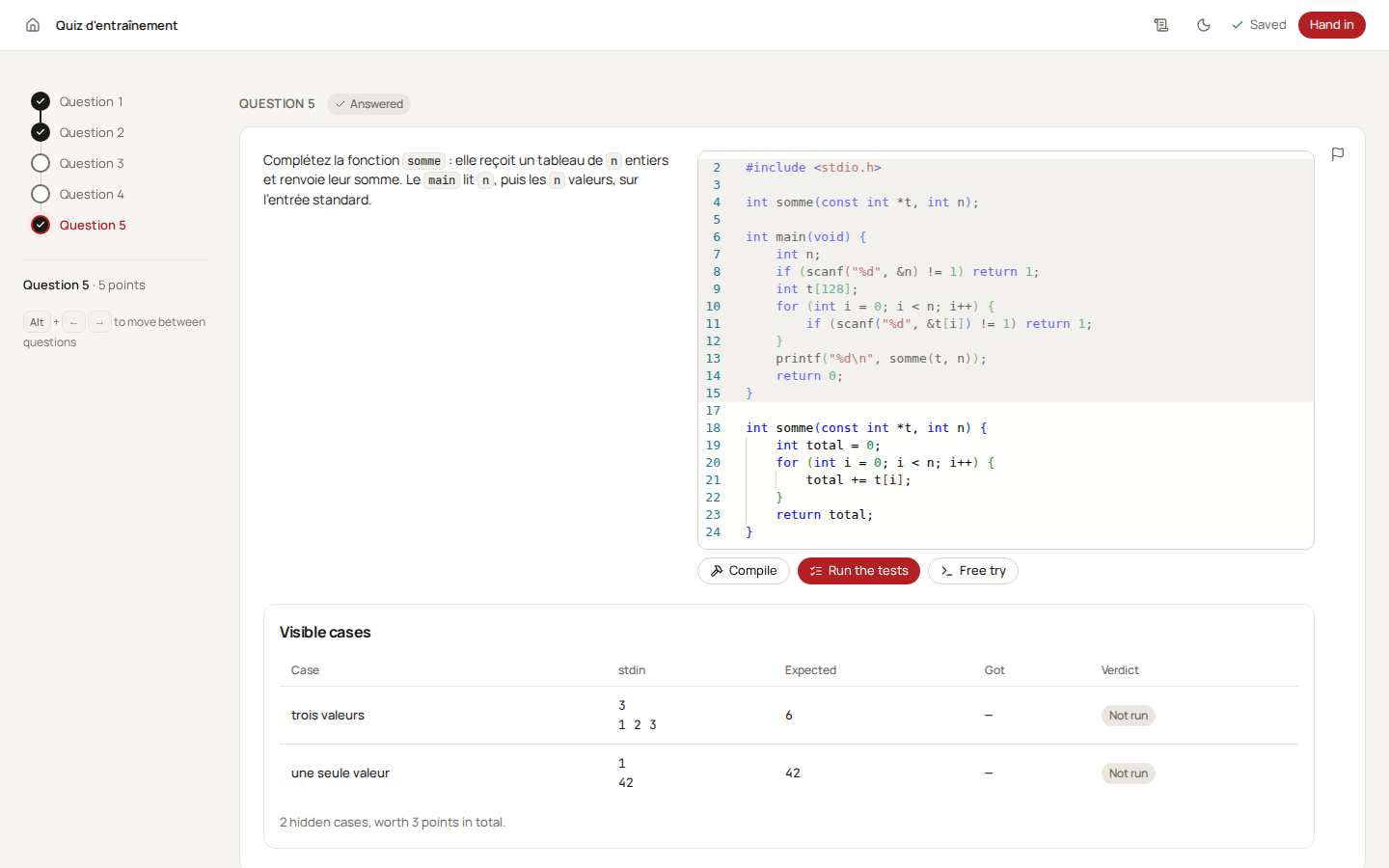1389x868 pixels.
Task: Click the 'Visible cases' heading
Action: [325, 633]
